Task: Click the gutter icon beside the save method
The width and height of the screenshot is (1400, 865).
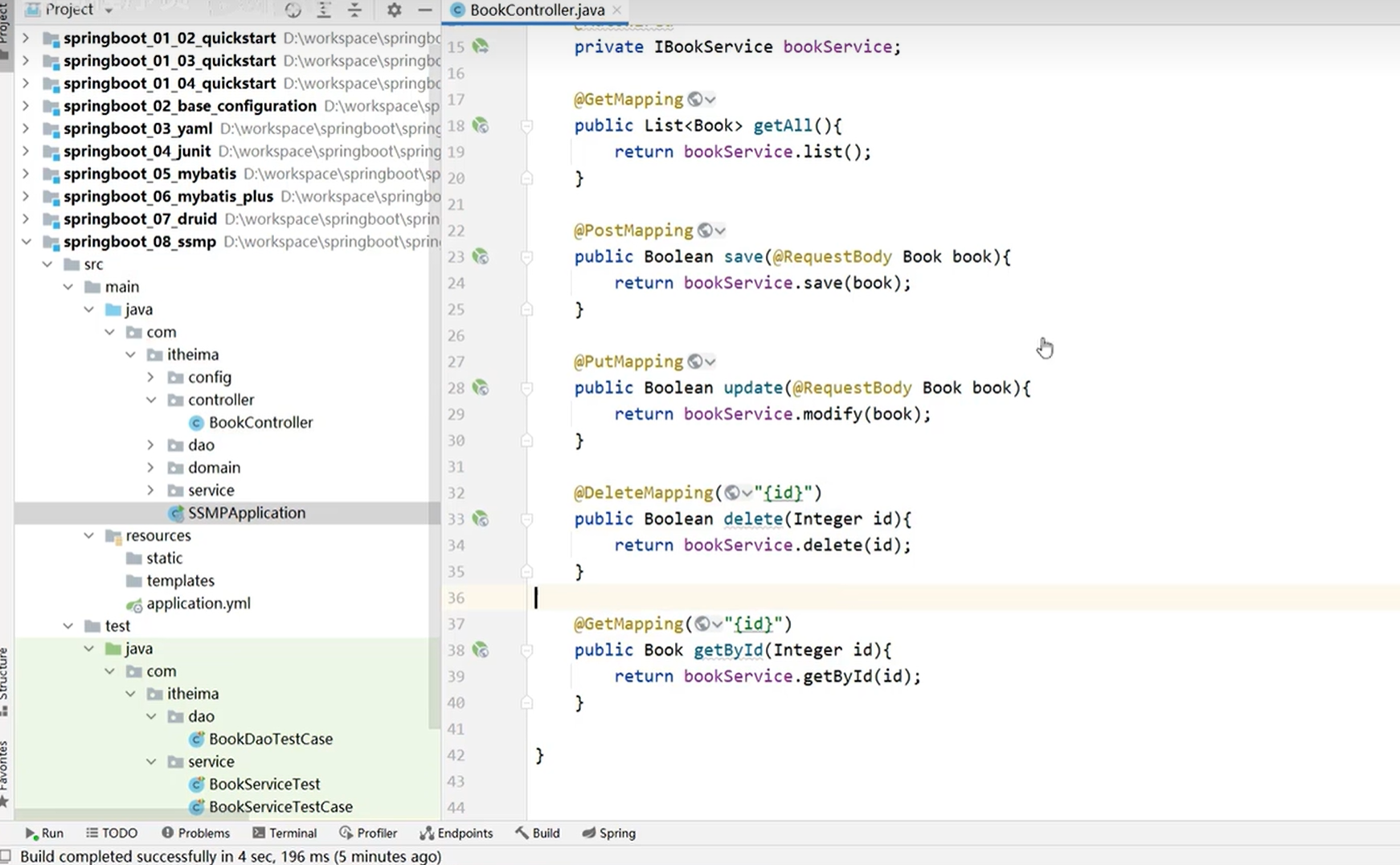Action: (x=481, y=256)
